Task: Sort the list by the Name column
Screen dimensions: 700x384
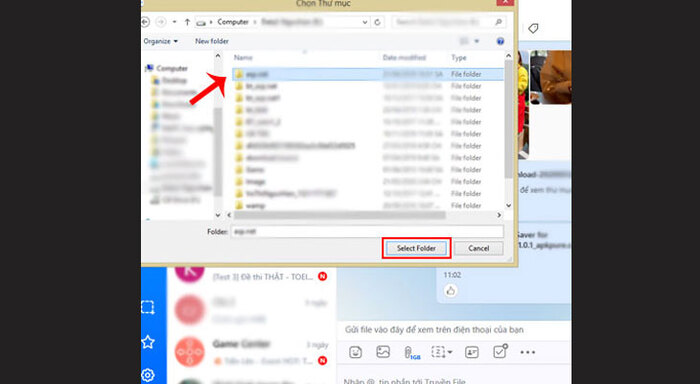Action: (x=243, y=58)
